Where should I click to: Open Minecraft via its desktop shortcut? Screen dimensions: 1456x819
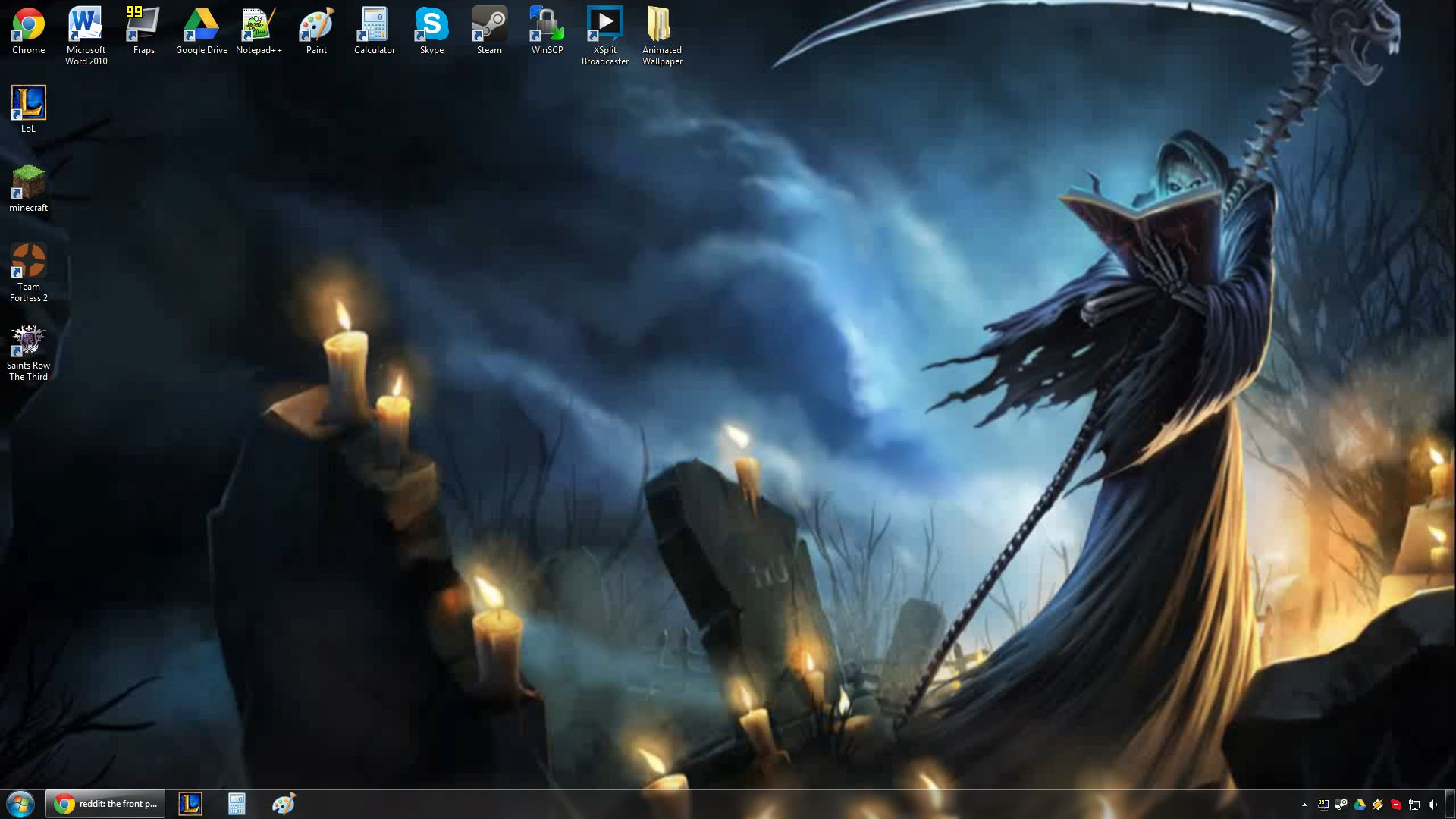(28, 182)
